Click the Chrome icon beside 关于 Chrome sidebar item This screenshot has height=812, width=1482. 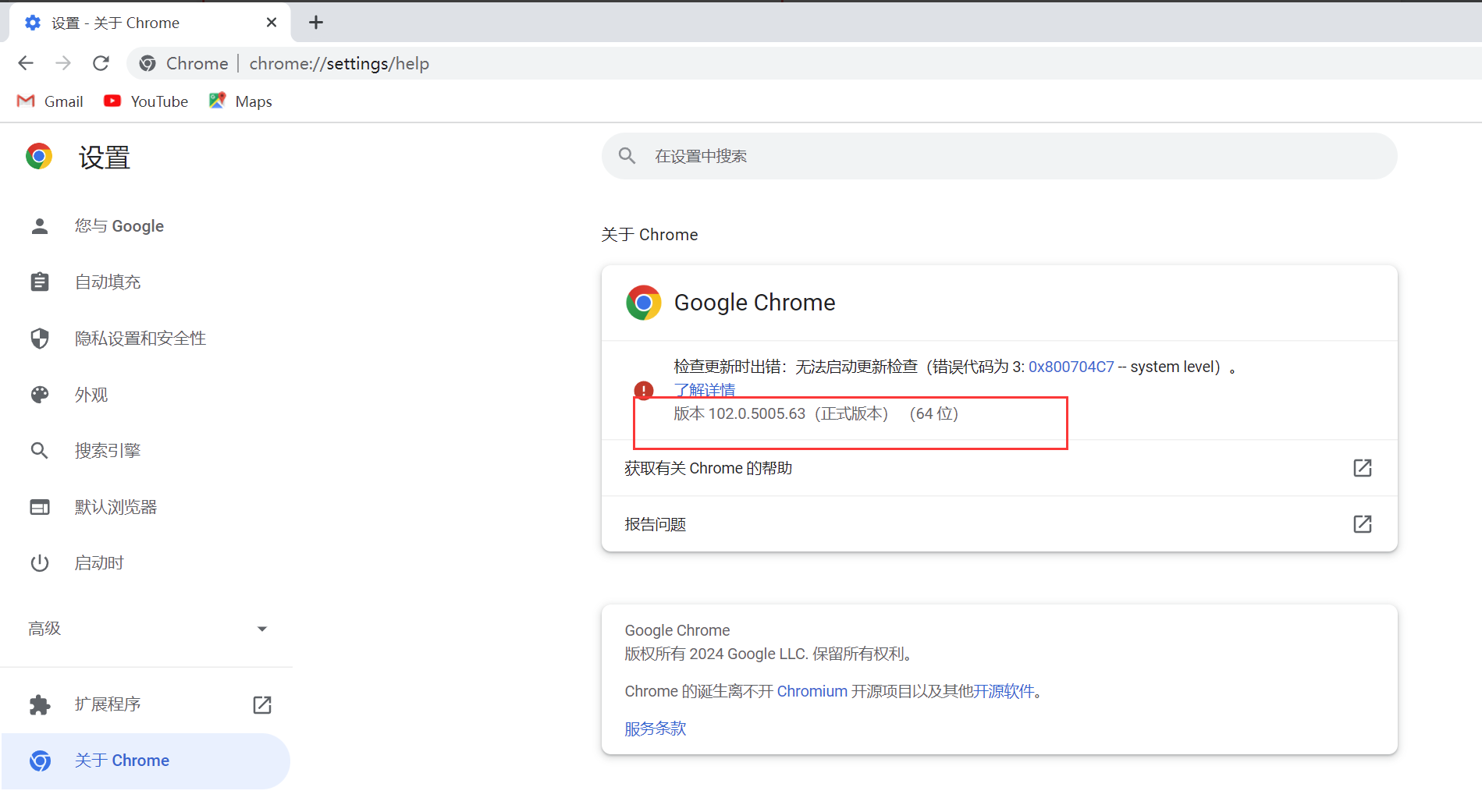point(40,761)
